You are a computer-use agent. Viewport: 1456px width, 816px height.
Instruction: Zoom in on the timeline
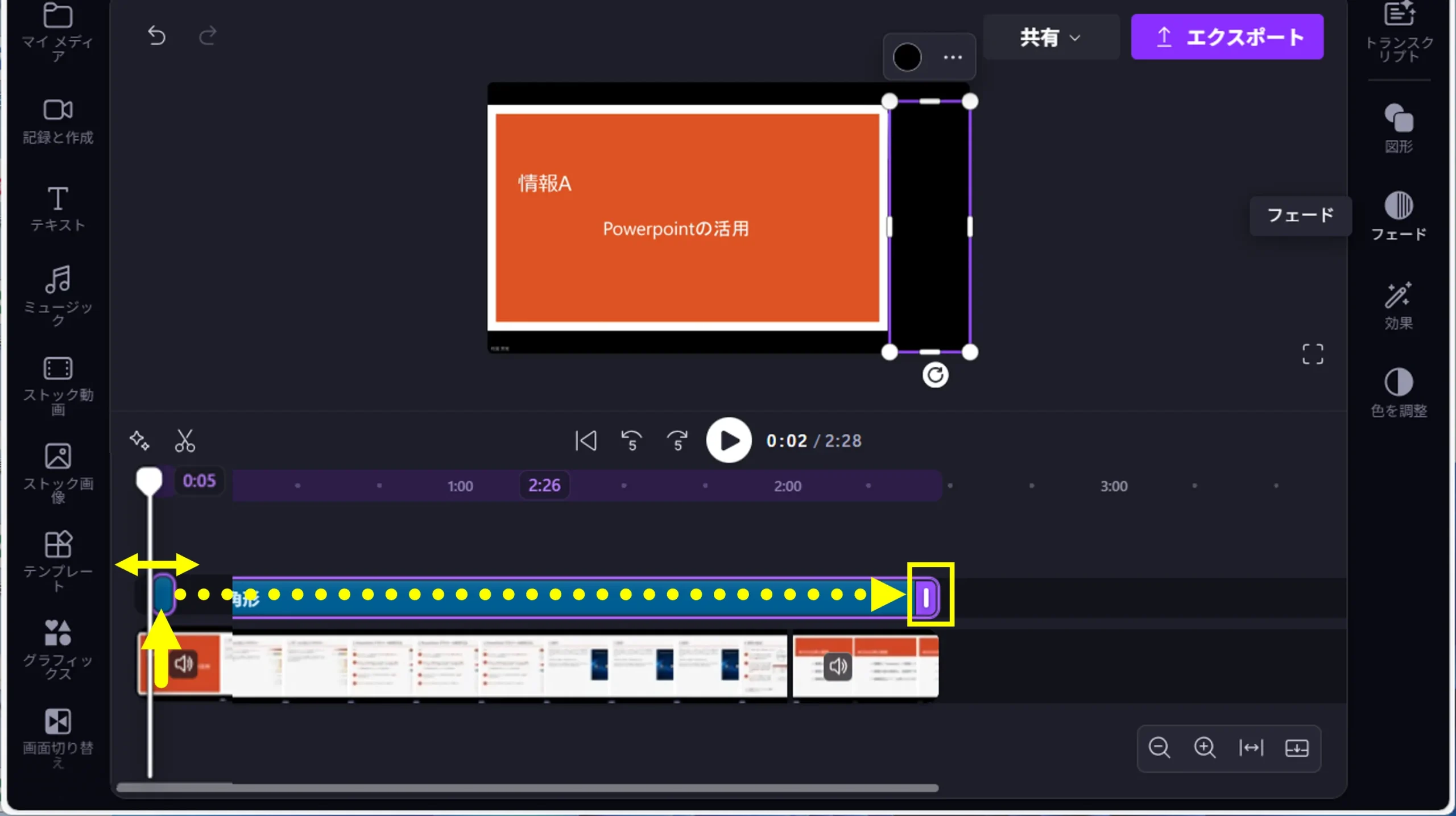(x=1205, y=748)
